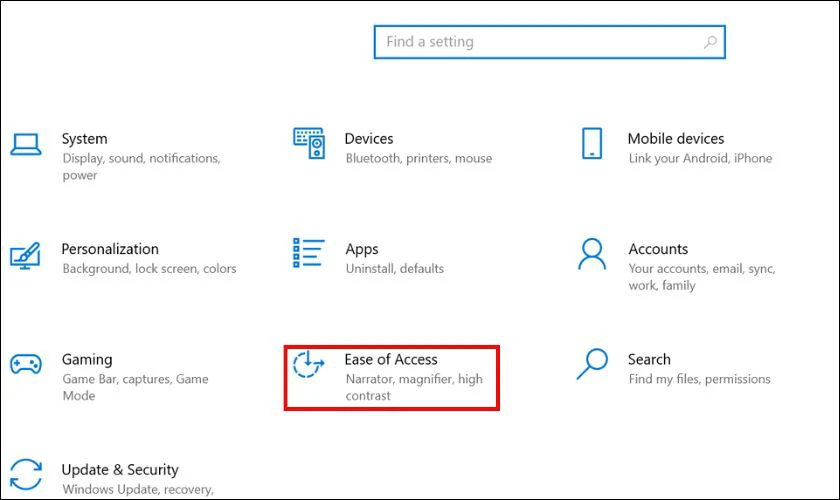The height and width of the screenshot is (500, 840).
Task: Click the Apps list icon
Action: pyautogui.click(x=308, y=254)
